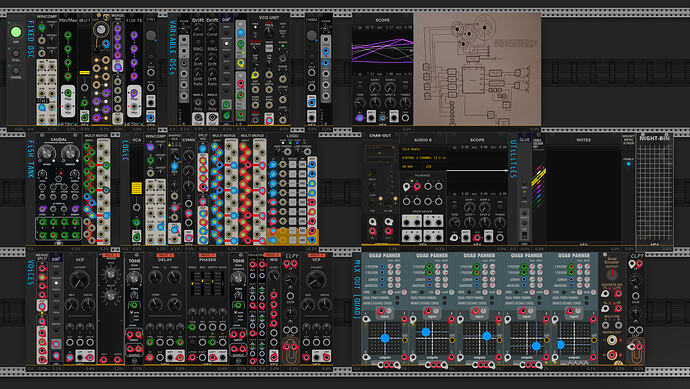Turn red knob on Quad Encoder module
Screen dimensions: 690x389
611,274
